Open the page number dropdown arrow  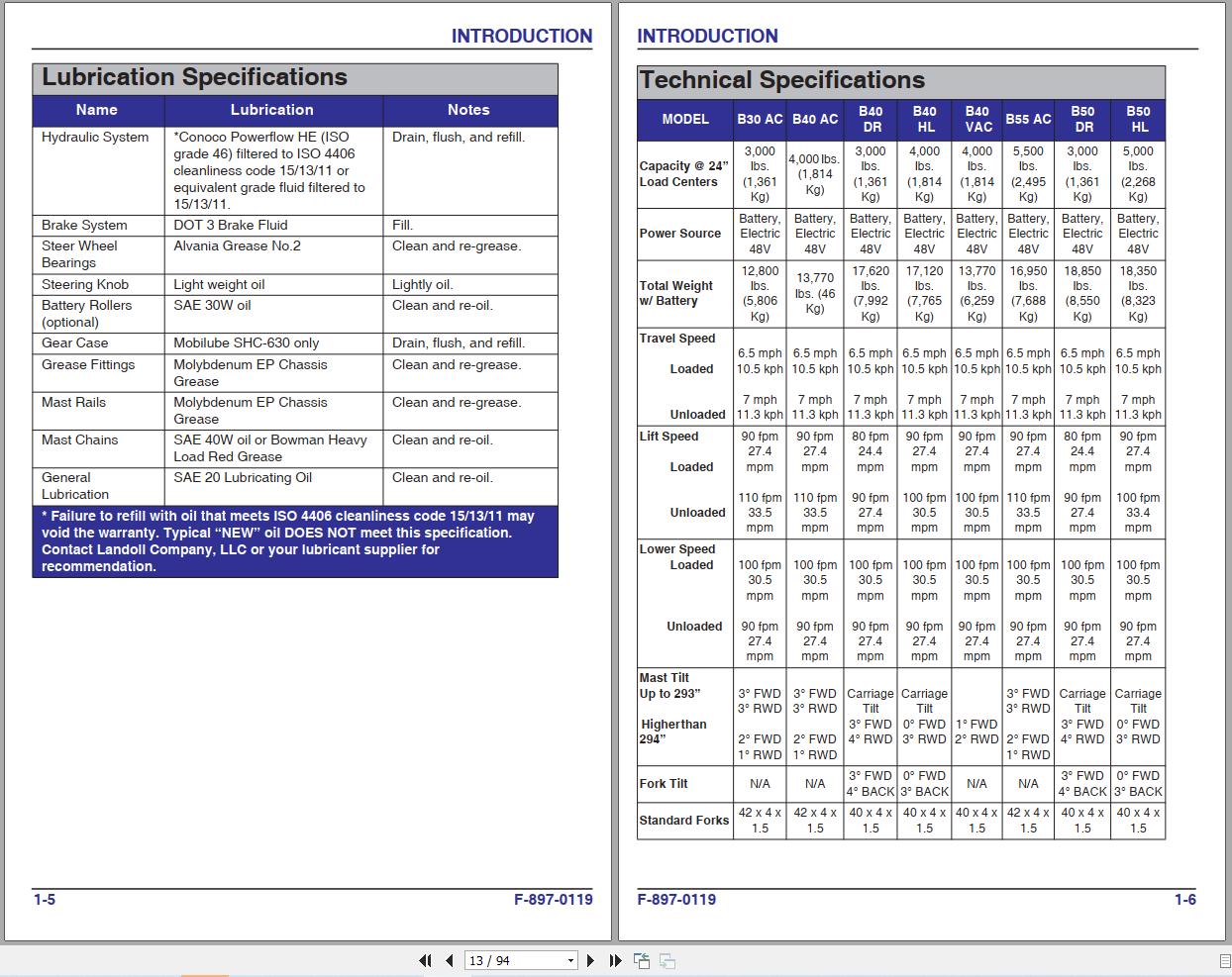pyautogui.click(x=570, y=960)
